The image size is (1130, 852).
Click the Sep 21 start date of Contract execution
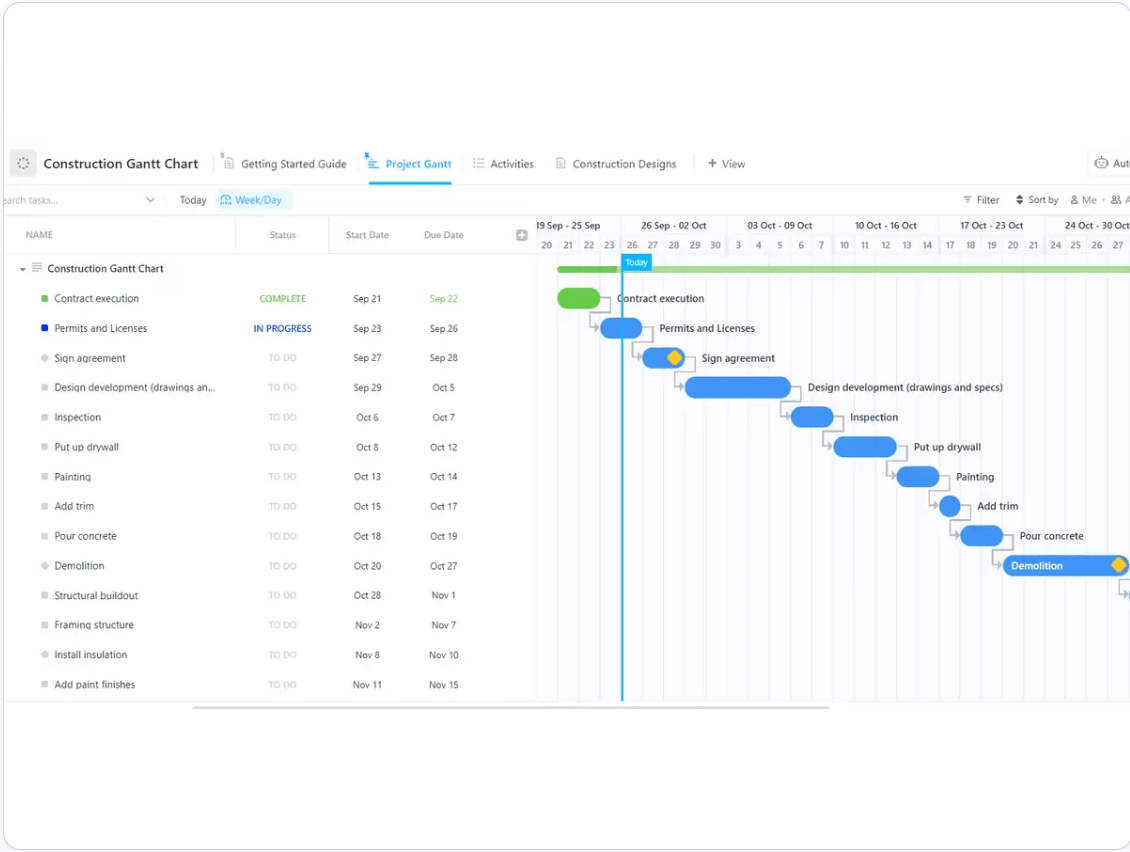pos(367,298)
